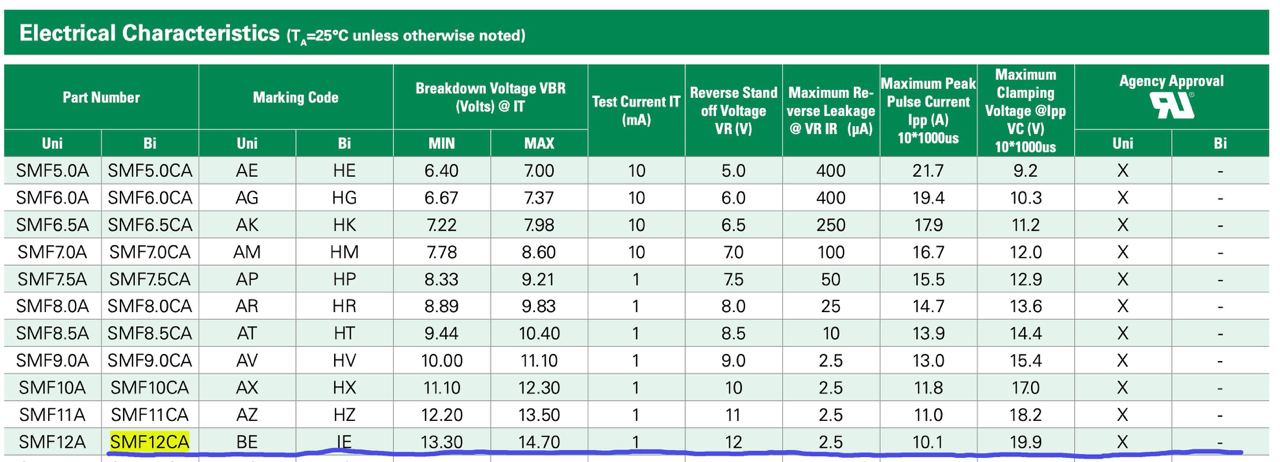Click the Part Number column header

click(x=101, y=98)
